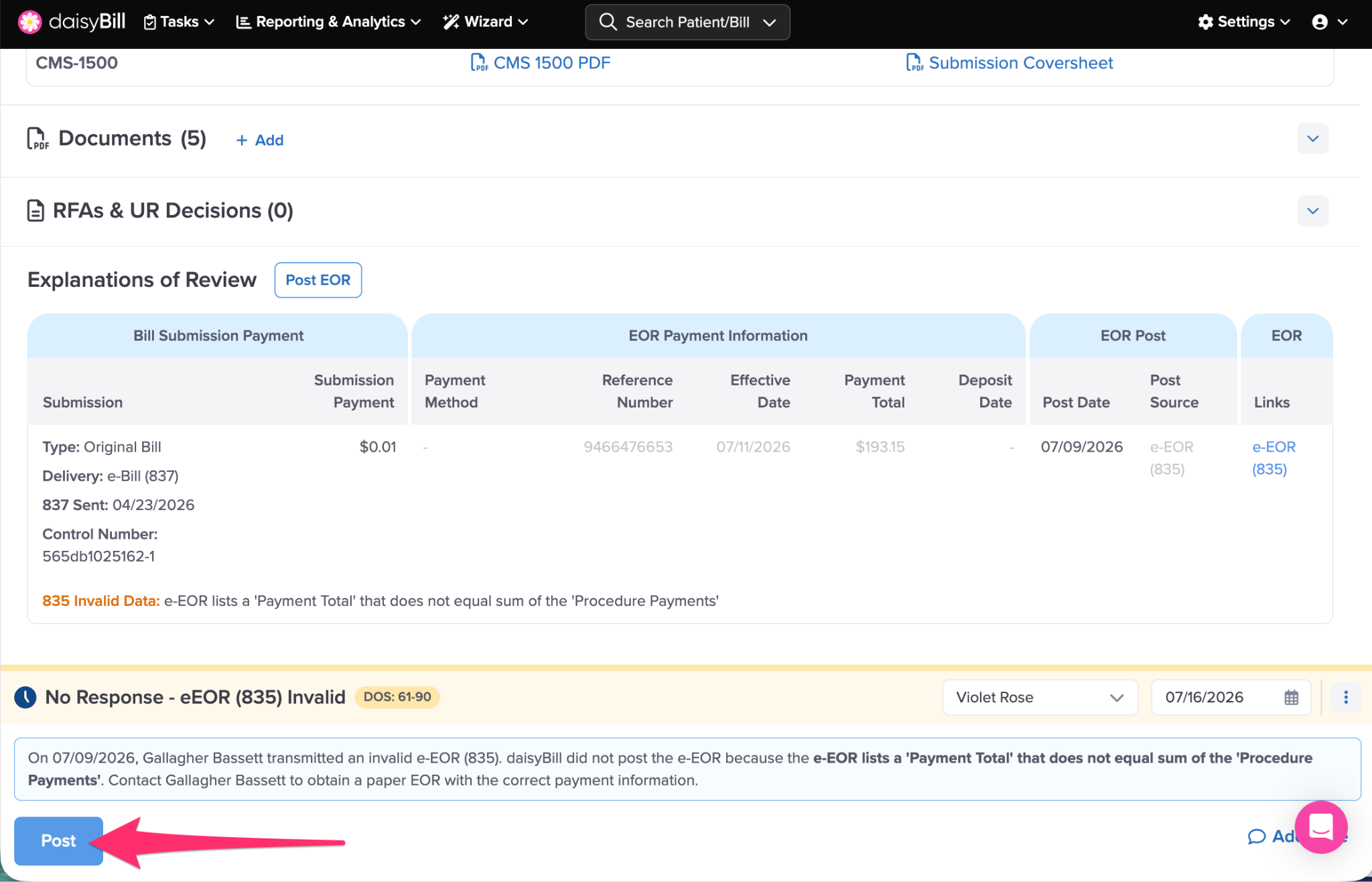The image size is (1372, 882).
Task: Open the e-EOR (835) link
Action: click(x=1274, y=458)
